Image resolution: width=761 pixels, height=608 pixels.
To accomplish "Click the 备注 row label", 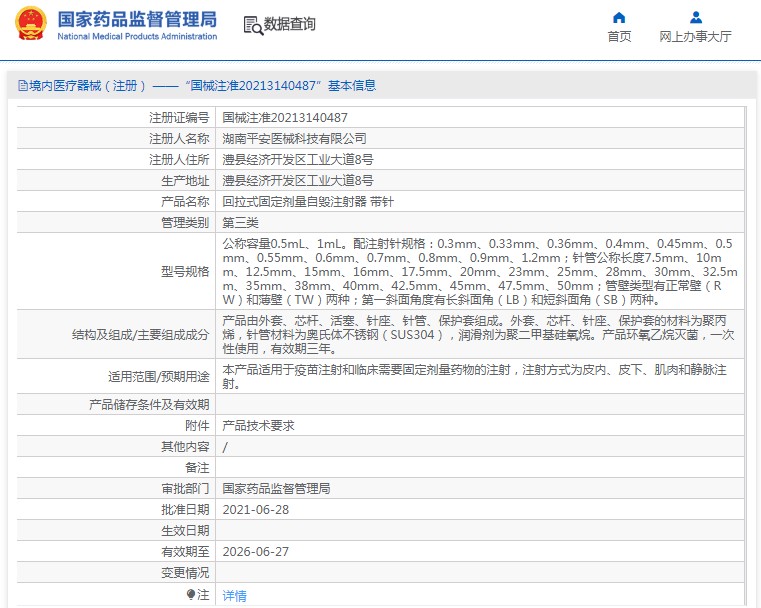I will 197,468.
